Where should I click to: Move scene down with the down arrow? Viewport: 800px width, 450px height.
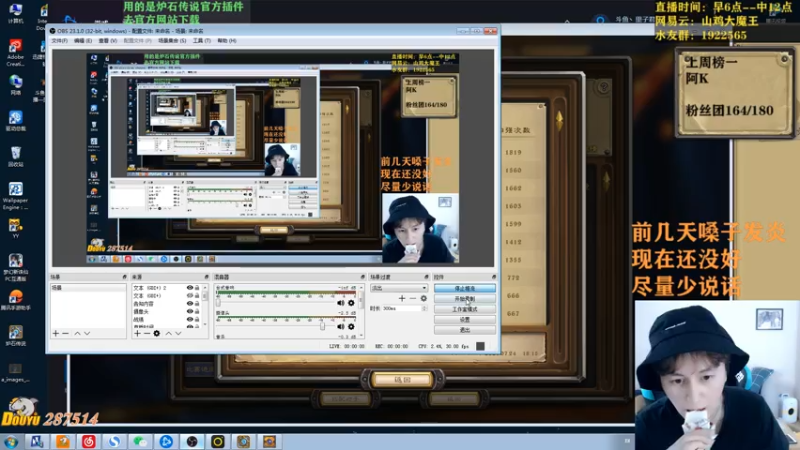[x=87, y=333]
